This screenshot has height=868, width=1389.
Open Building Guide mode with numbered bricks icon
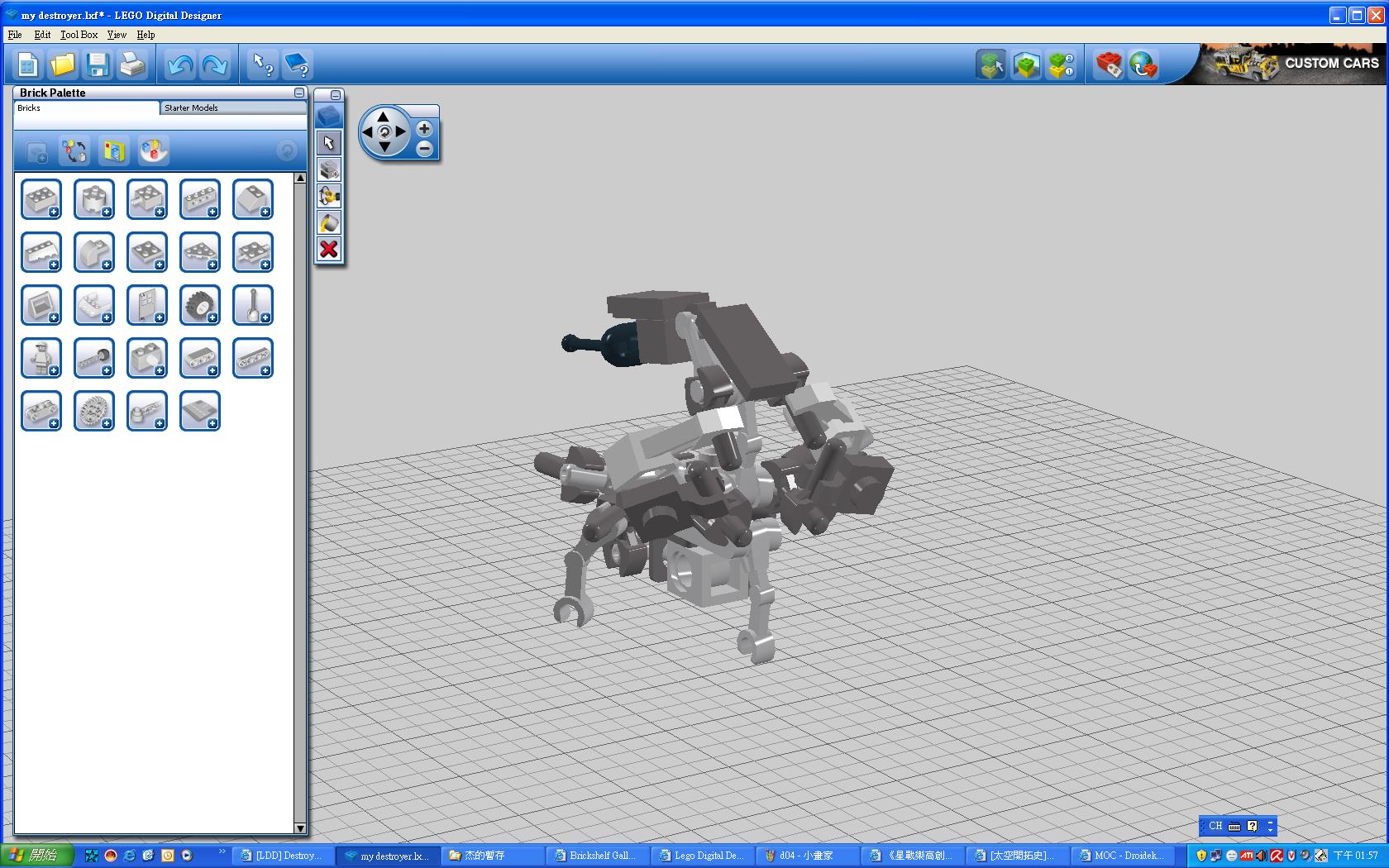point(1062,64)
